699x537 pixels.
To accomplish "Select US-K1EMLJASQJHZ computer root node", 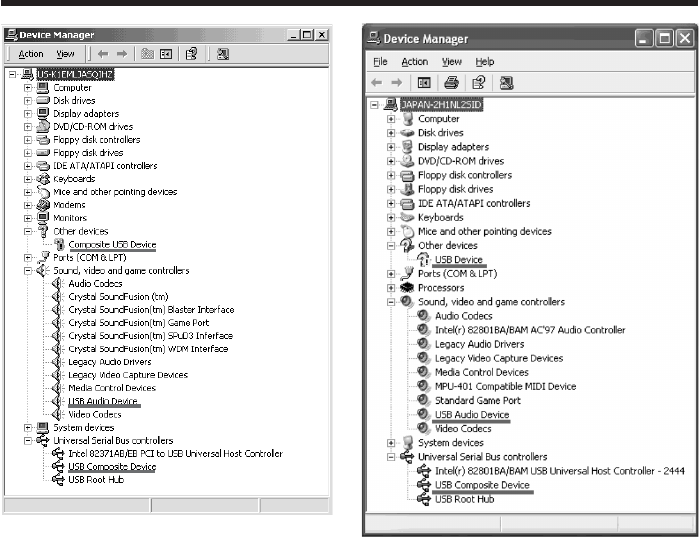I will 75,74.
